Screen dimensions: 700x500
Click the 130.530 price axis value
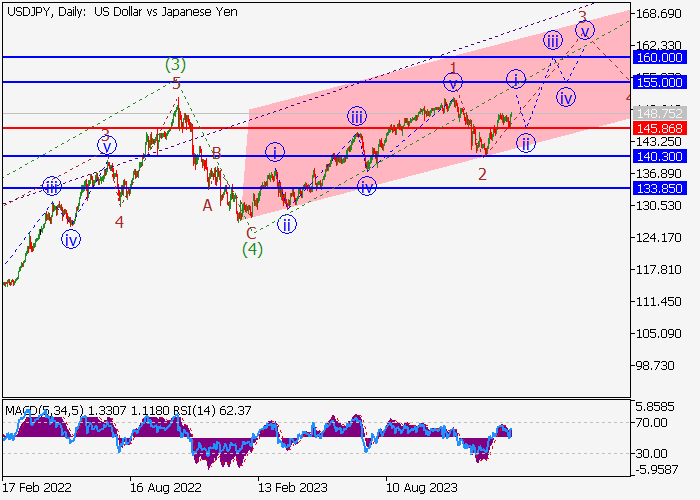[659, 206]
